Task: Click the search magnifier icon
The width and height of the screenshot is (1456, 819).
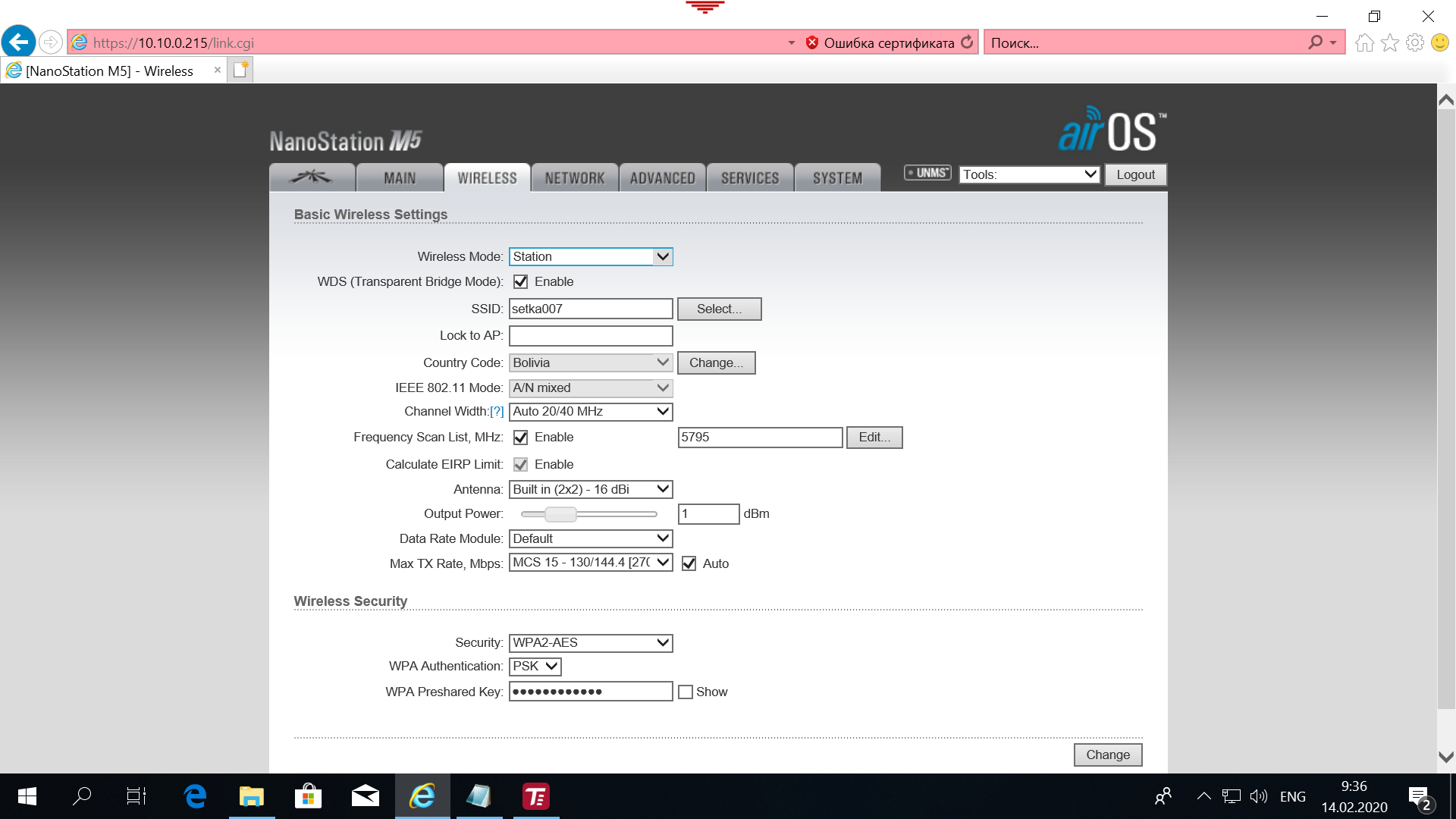Action: (x=1315, y=42)
